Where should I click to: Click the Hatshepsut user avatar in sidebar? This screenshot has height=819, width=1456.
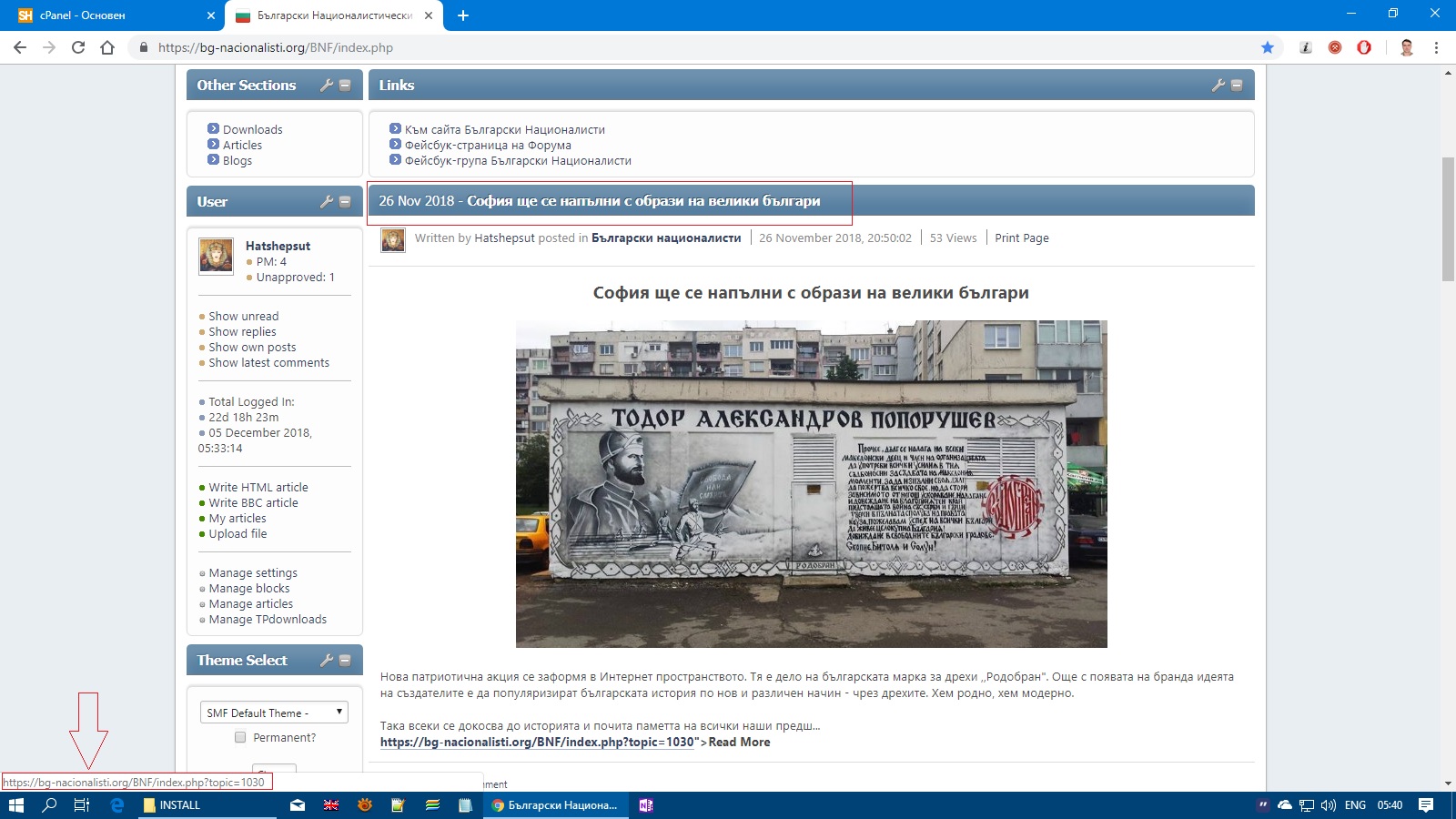[216, 256]
